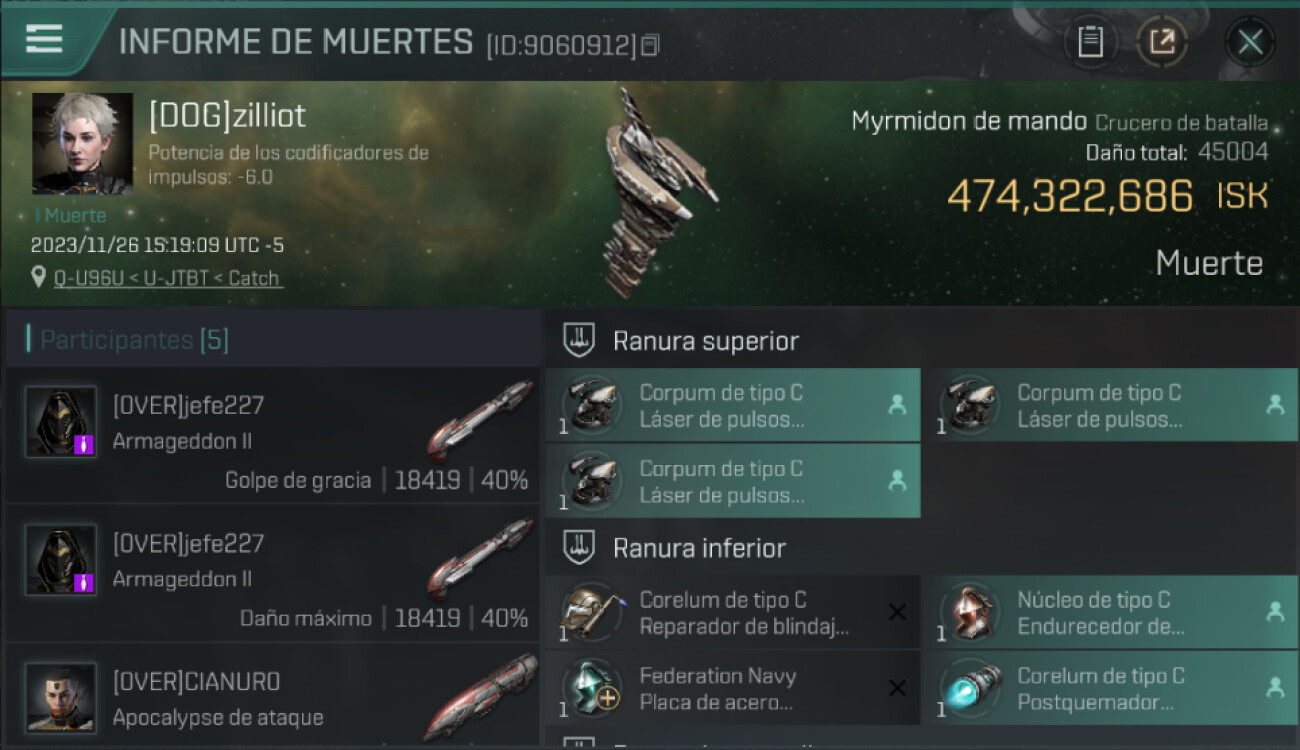Viewport: 1300px width, 750px height.
Task: Click the jefe227 Daño máximo portrait
Action: [61, 560]
